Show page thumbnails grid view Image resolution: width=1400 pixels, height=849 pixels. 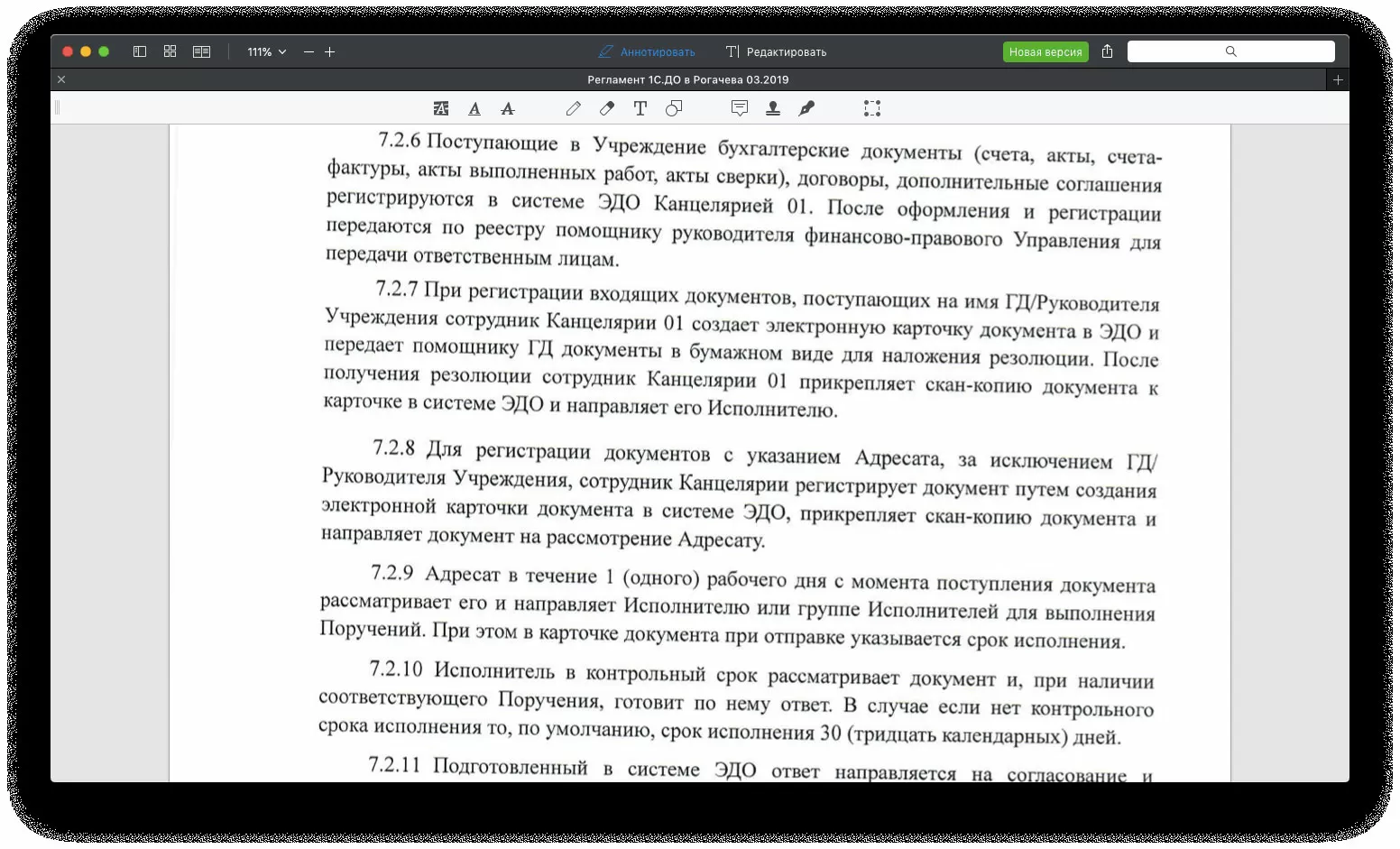point(170,51)
